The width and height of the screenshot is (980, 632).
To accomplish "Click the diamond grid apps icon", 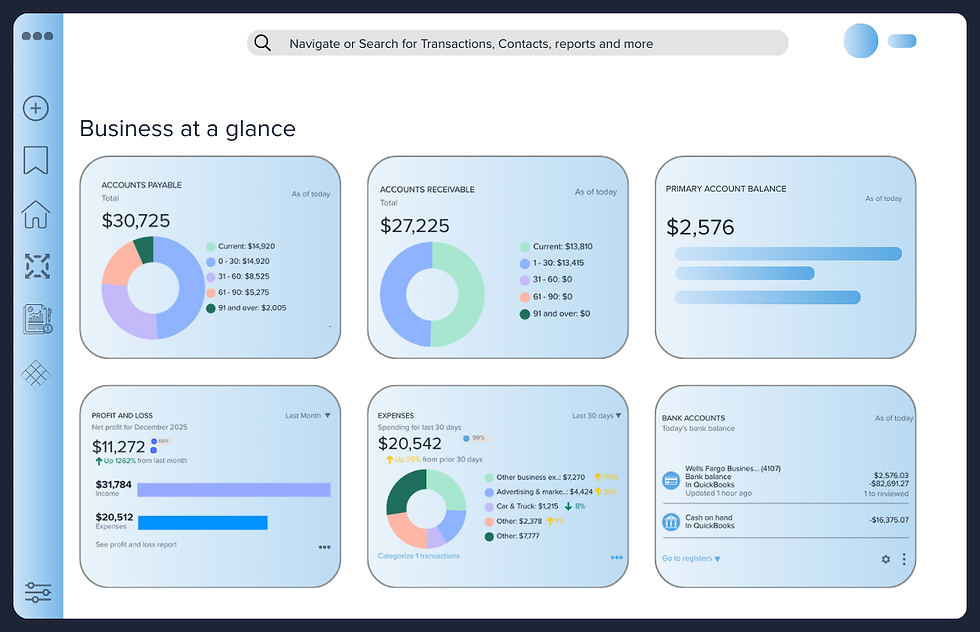I will 36,374.
